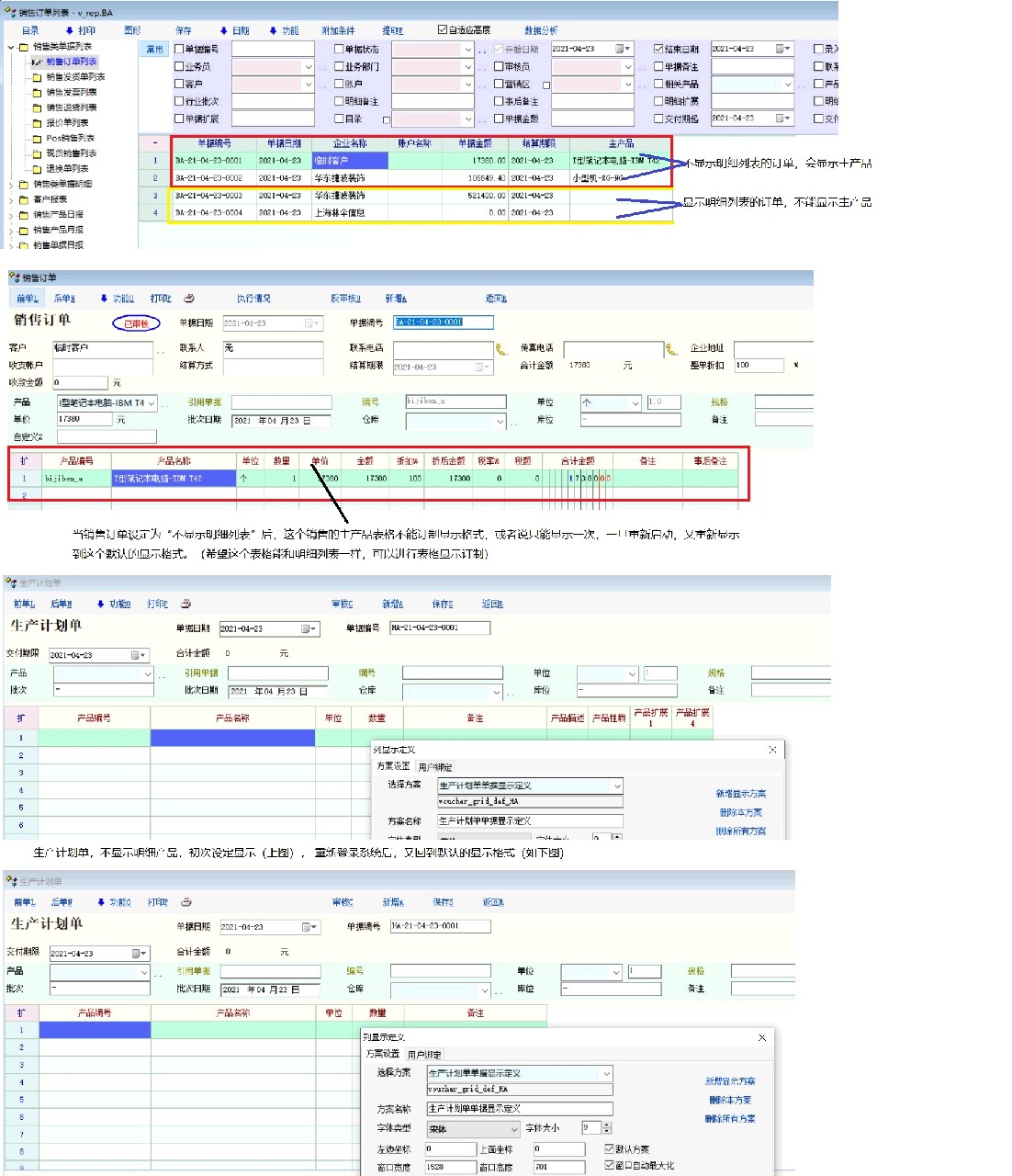Uncheck the 默认方案 checkbox
Screen dimensions: 1012x1176
click(610, 1148)
